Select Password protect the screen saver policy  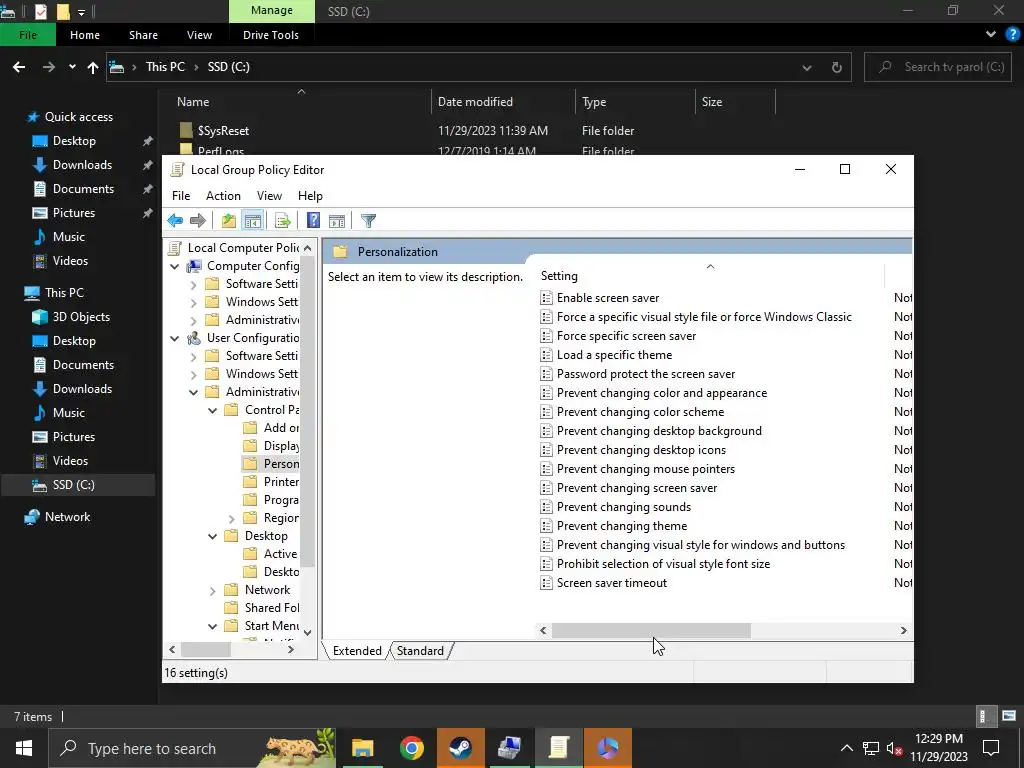coord(646,374)
